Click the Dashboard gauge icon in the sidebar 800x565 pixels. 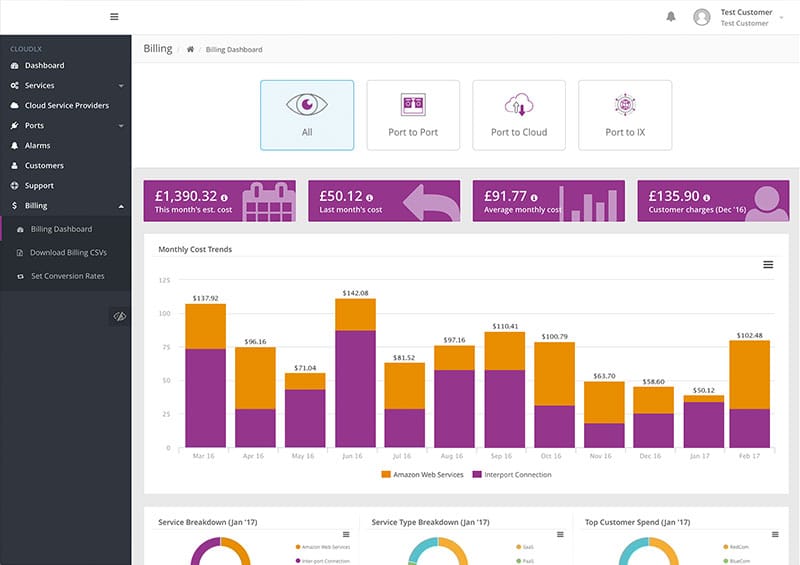pyautogui.click(x=14, y=66)
